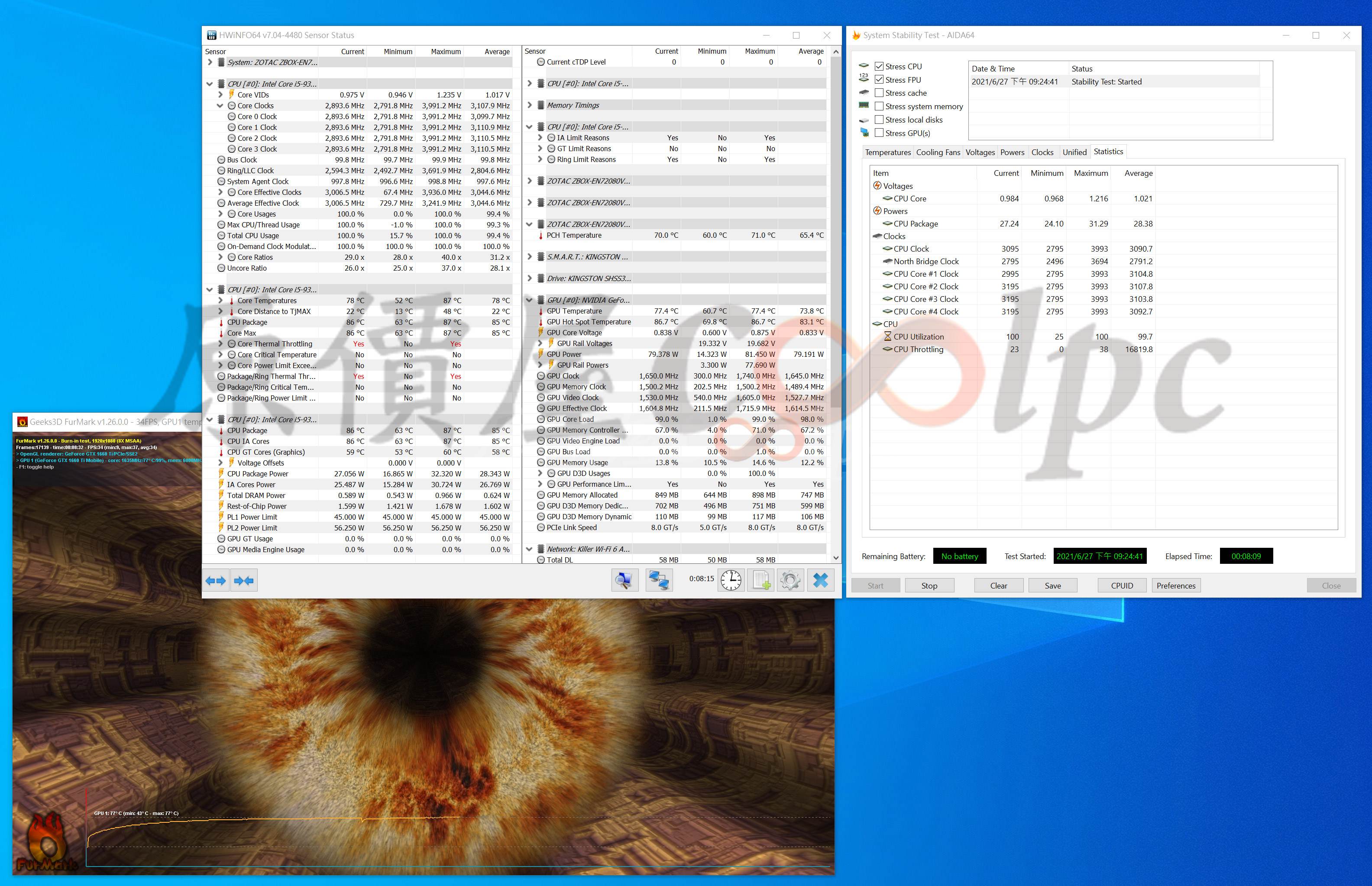Open HWiNFO remote network monitors icon
Screen dimensions: 1372x886
pyautogui.click(x=659, y=581)
